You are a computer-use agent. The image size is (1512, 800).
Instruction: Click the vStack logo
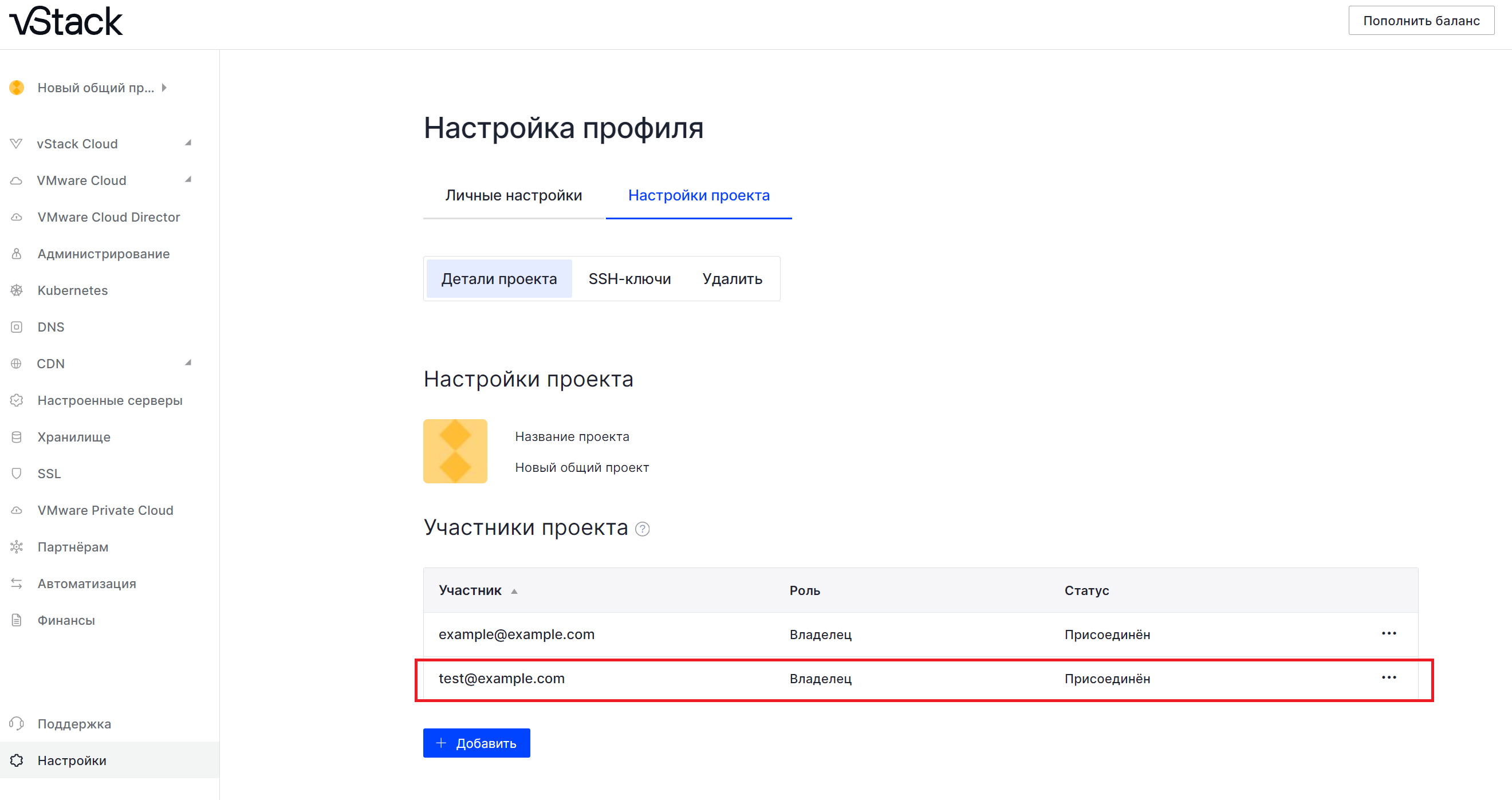tap(66, 22)
